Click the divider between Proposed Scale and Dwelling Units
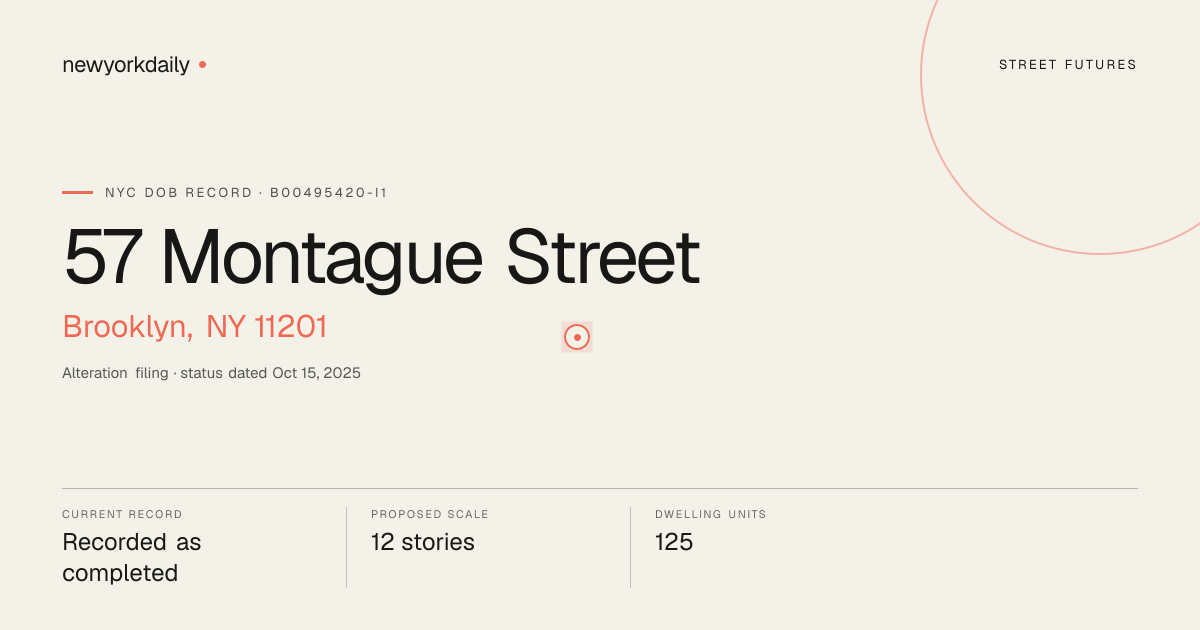Screen dimensions: 1200x630 [x=630, y=547]
